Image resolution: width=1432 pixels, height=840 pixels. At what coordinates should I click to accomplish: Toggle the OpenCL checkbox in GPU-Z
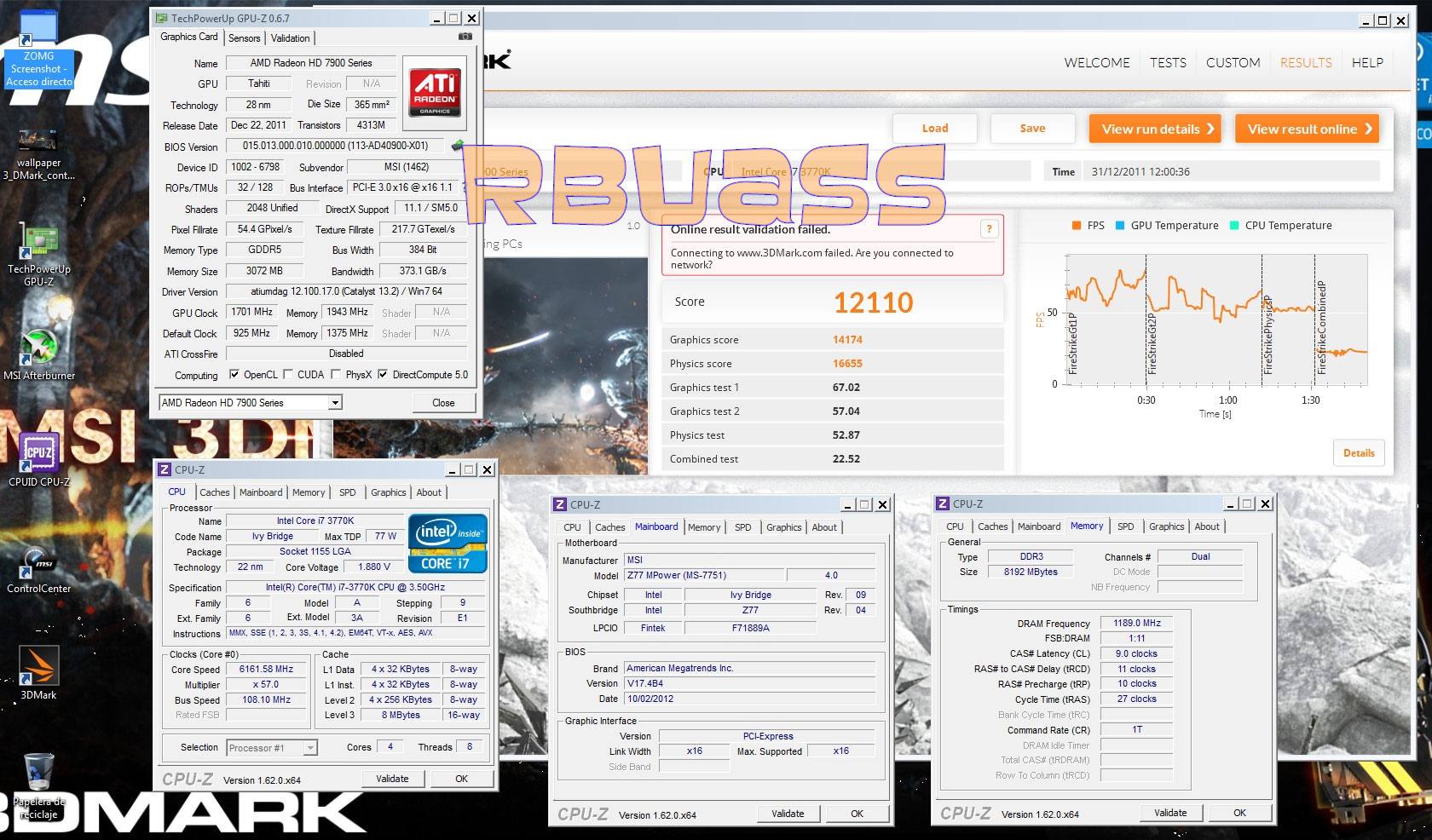click(234, 374)
